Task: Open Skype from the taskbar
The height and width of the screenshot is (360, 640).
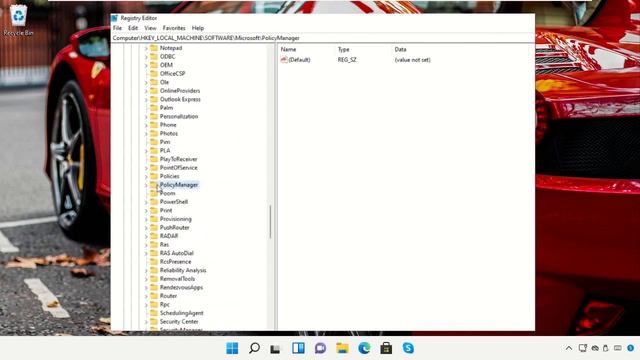Action: pyautogui.click(x=408, y=348)
